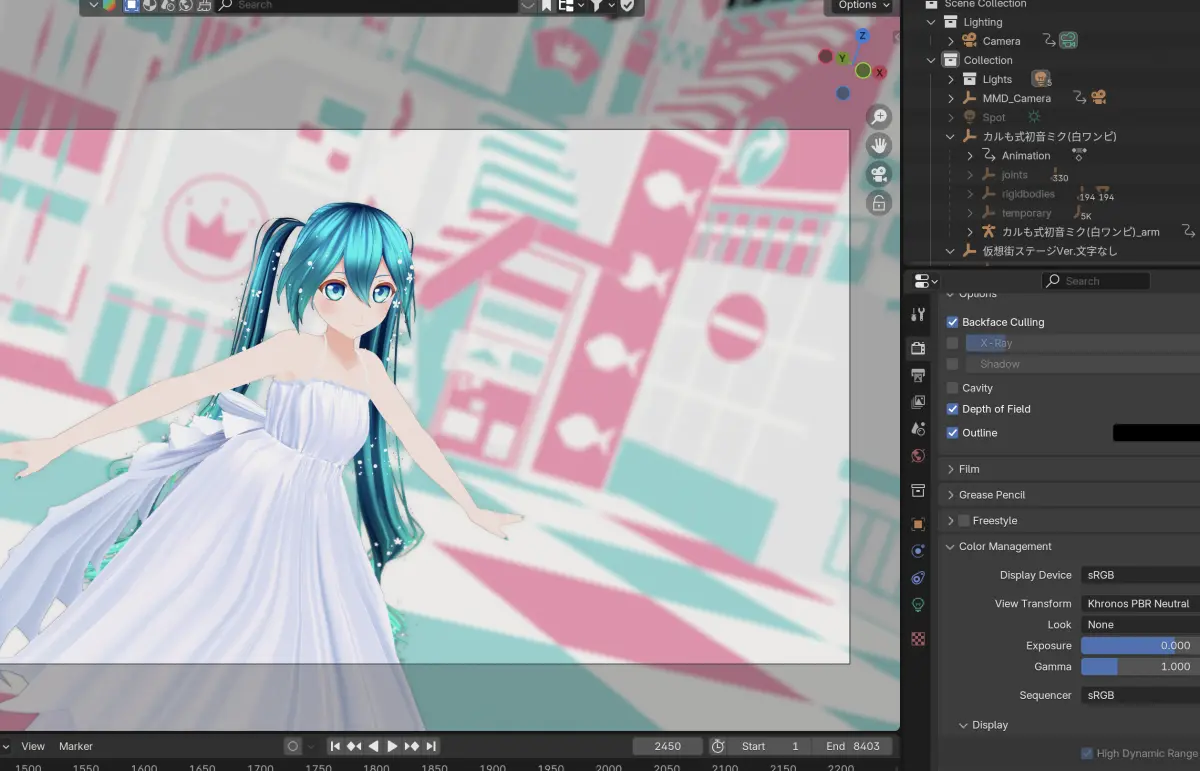Click the light bulb icon beside Lights
1200x771 pixels.
[x=1040, y=79]
